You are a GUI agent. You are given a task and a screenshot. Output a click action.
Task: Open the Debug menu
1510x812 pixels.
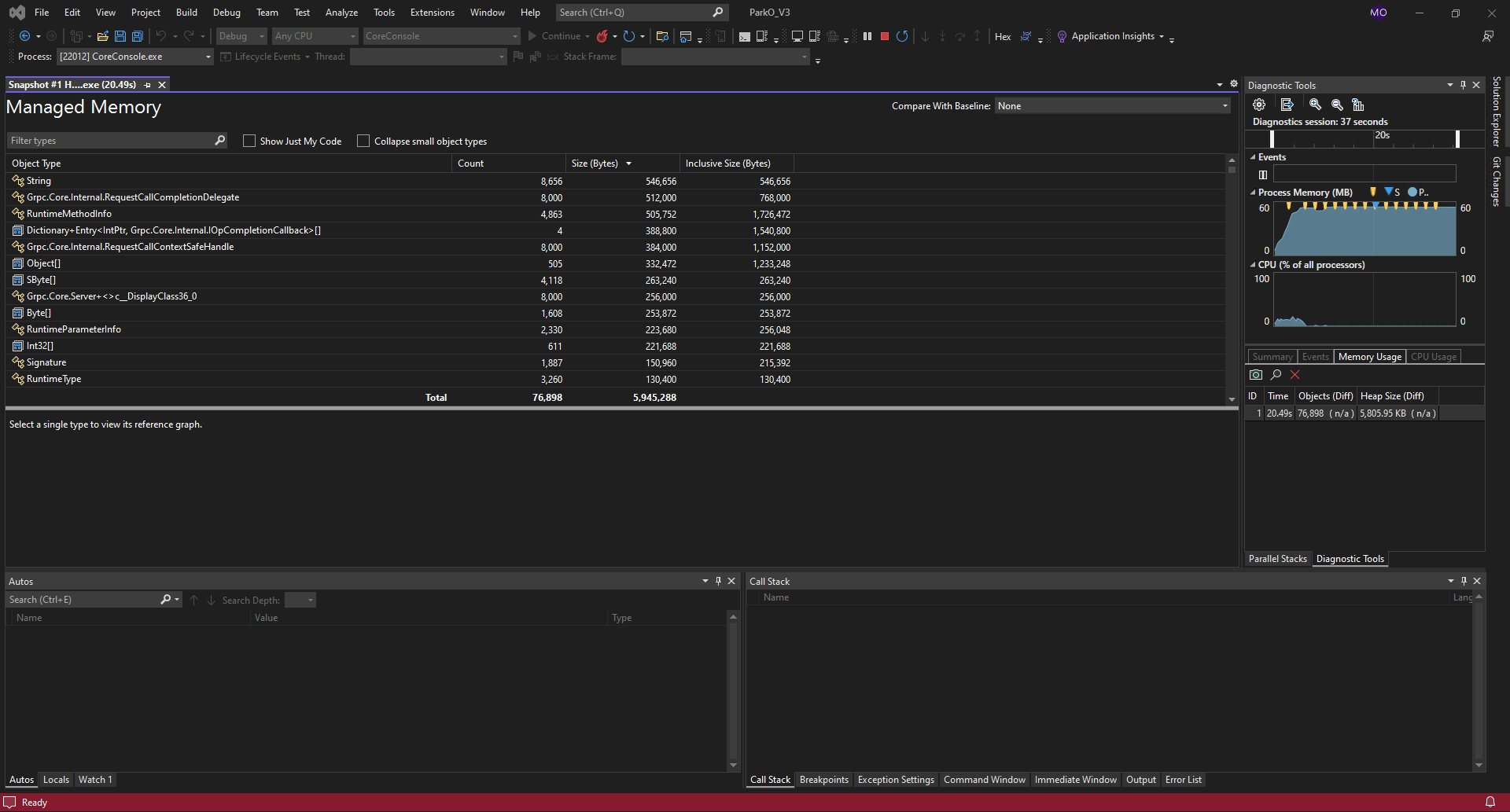(226, 12)
